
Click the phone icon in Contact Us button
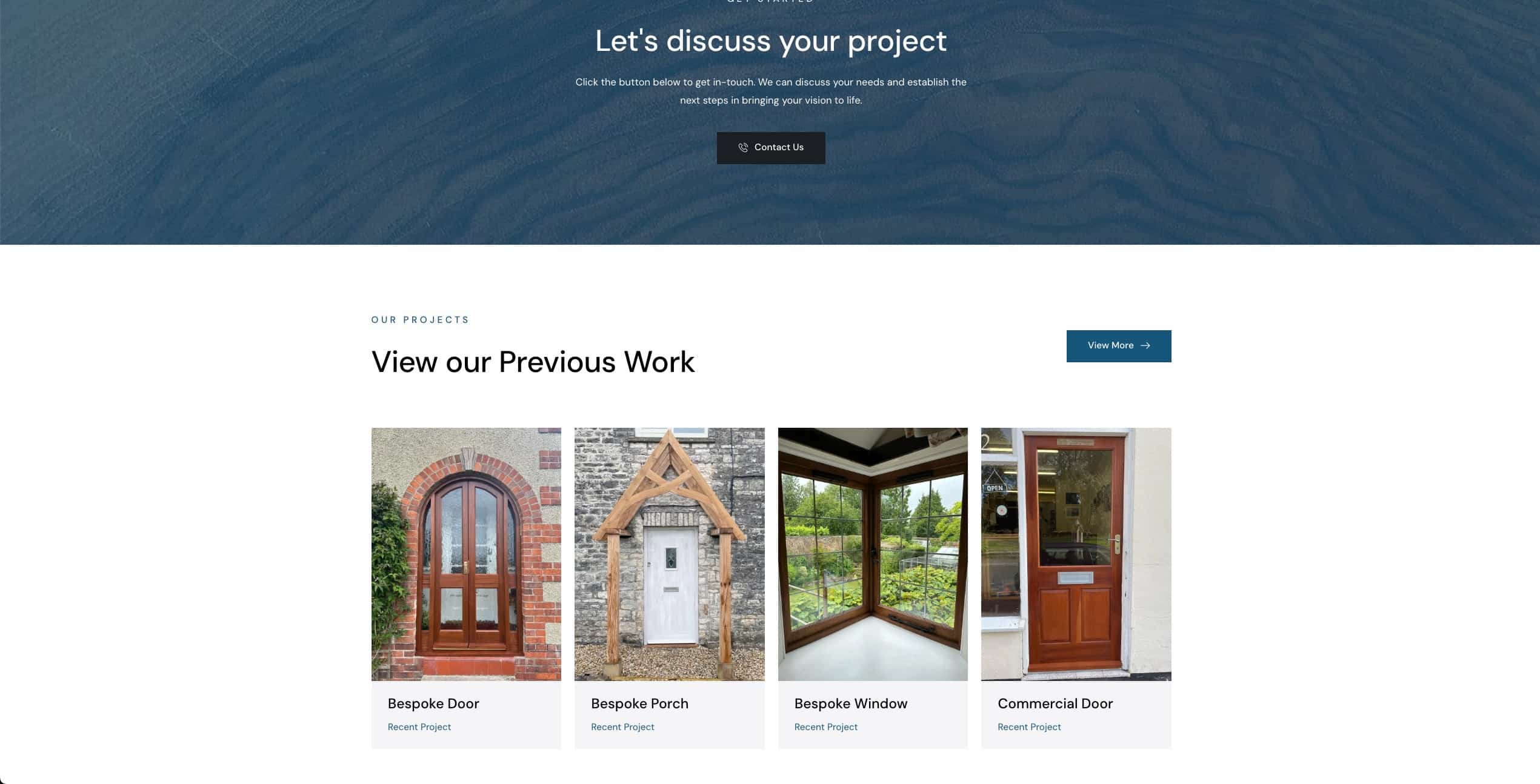coord(743,147)
